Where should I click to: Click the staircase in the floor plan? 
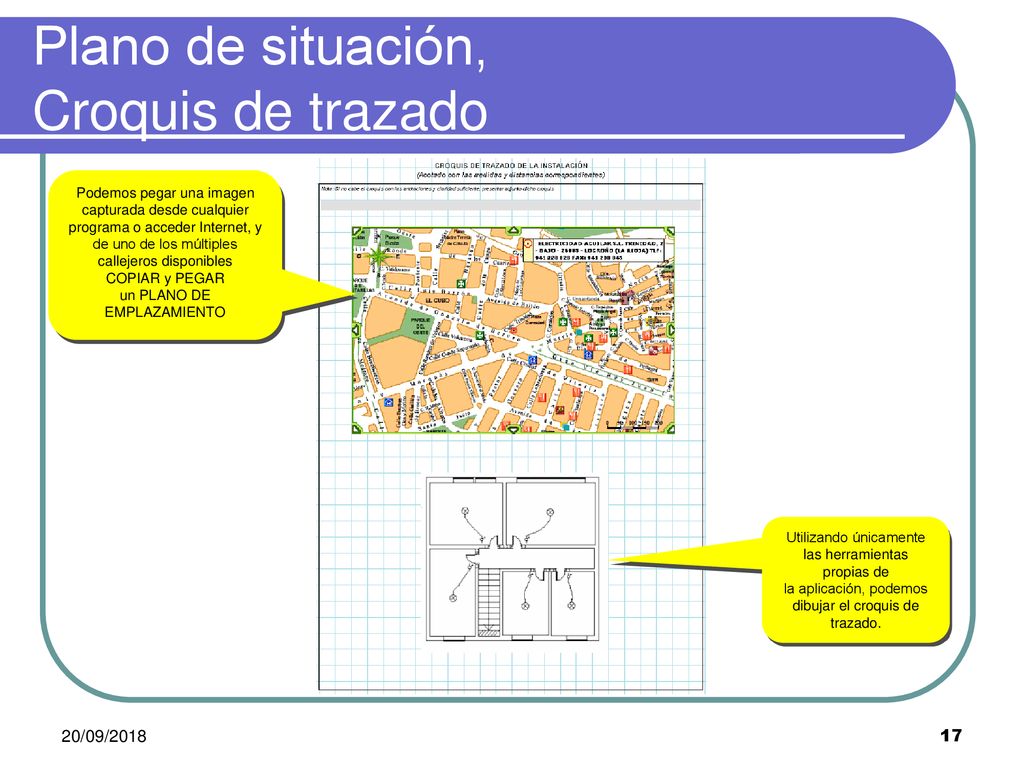point(488,601)
